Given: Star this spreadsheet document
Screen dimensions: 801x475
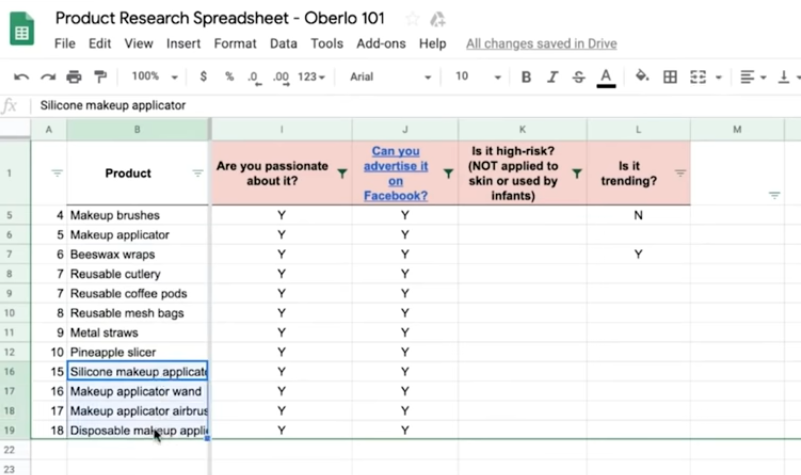Looking at the screenshot, I should (412, 19).
